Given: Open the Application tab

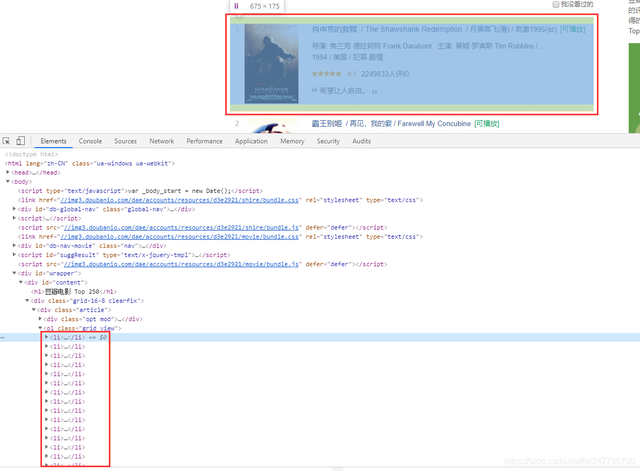Looking at the screenshot, I should pyautogui.click(x=251, y=141).
